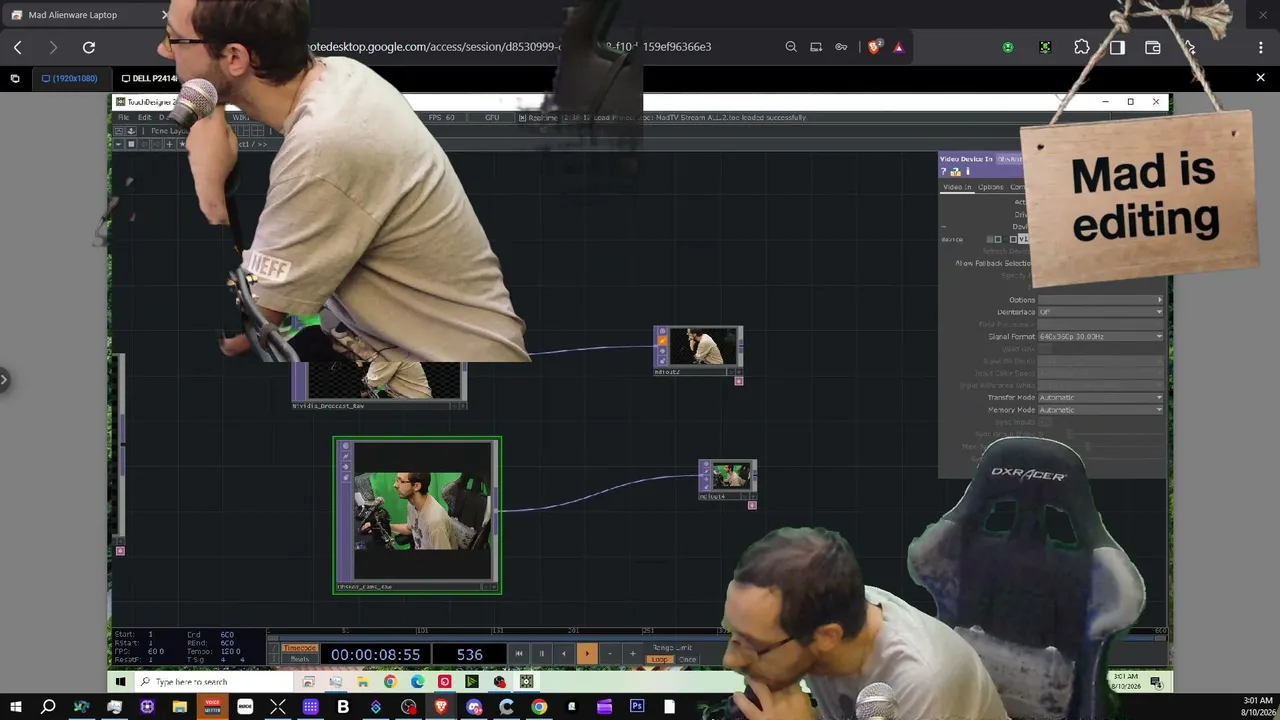Reload the remote desktop browser page
This screenshot has width=1280, height=720.
tap(89, 47)
